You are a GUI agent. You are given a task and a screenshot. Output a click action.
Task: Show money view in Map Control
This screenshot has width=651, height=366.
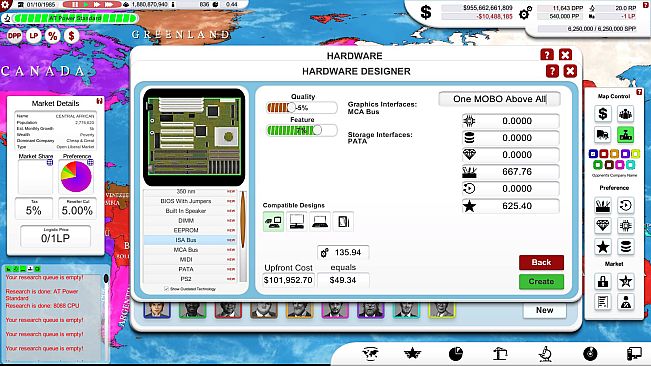pyautogui.click(x=602, y=113)
